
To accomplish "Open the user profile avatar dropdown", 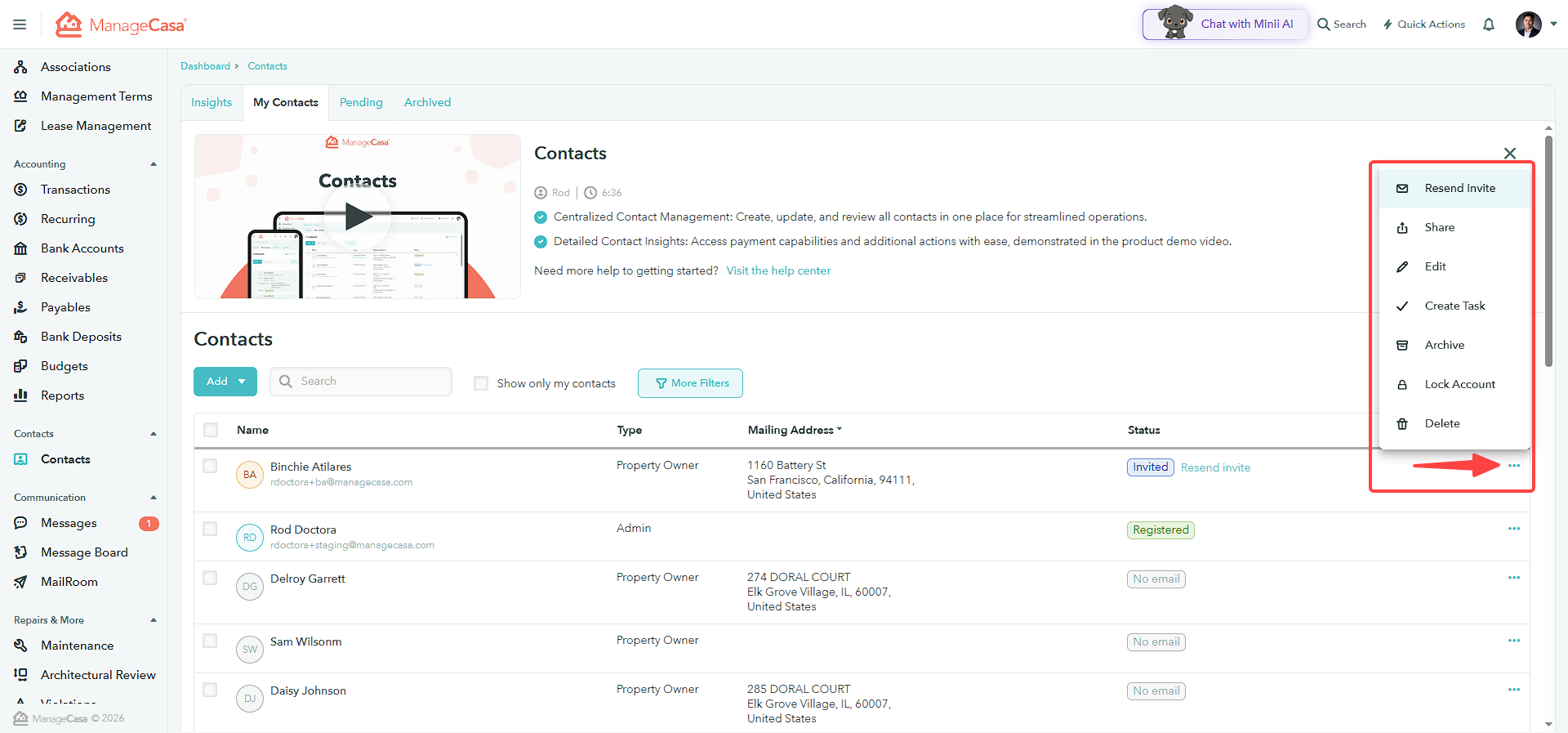I will click(1536, 25).
